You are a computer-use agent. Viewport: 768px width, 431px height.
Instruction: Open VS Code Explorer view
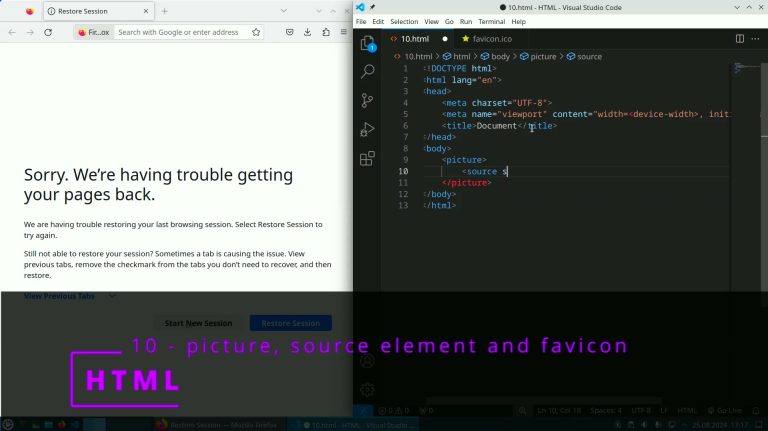(367, 44)
